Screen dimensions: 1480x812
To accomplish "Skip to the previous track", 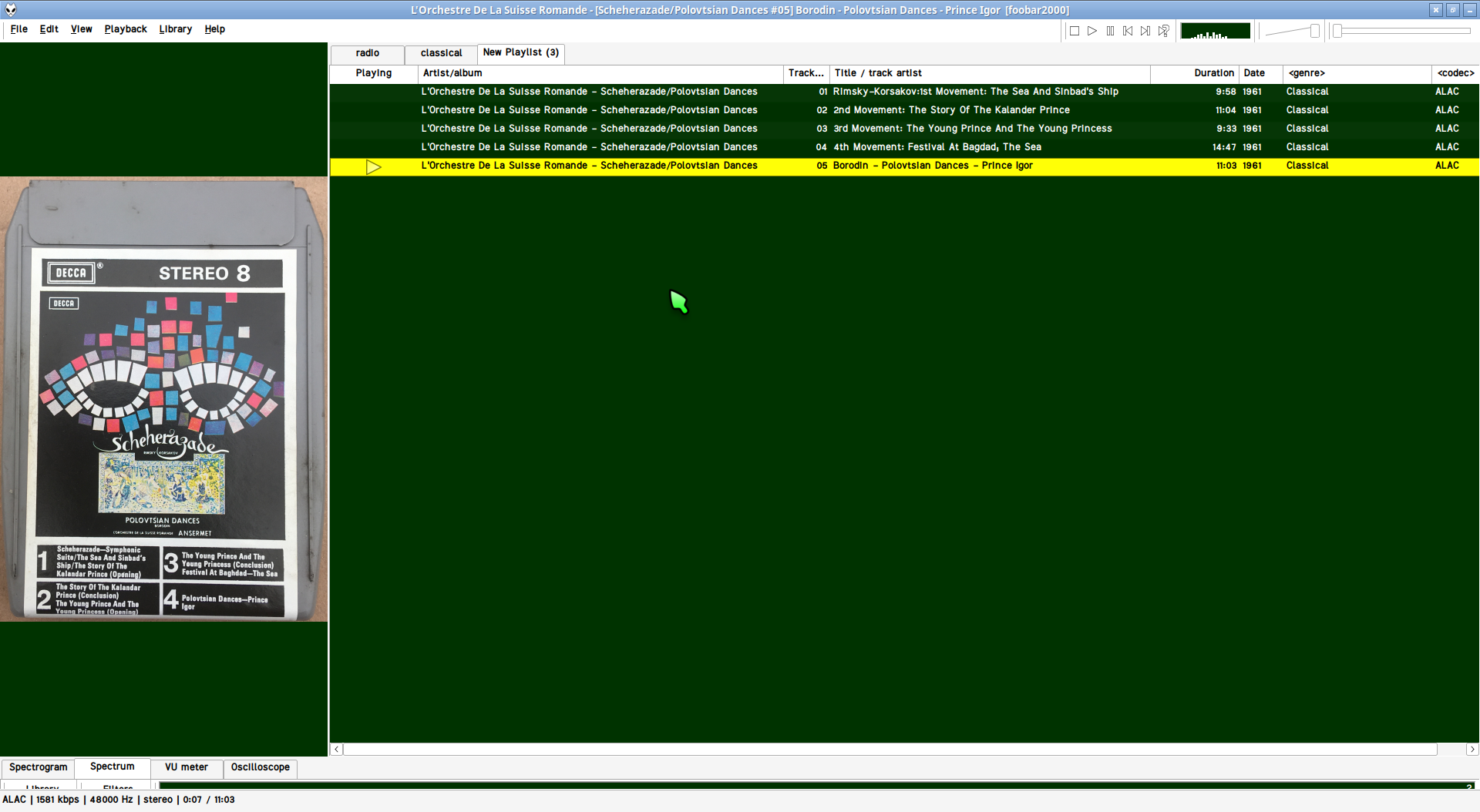I will point(1128,31).
